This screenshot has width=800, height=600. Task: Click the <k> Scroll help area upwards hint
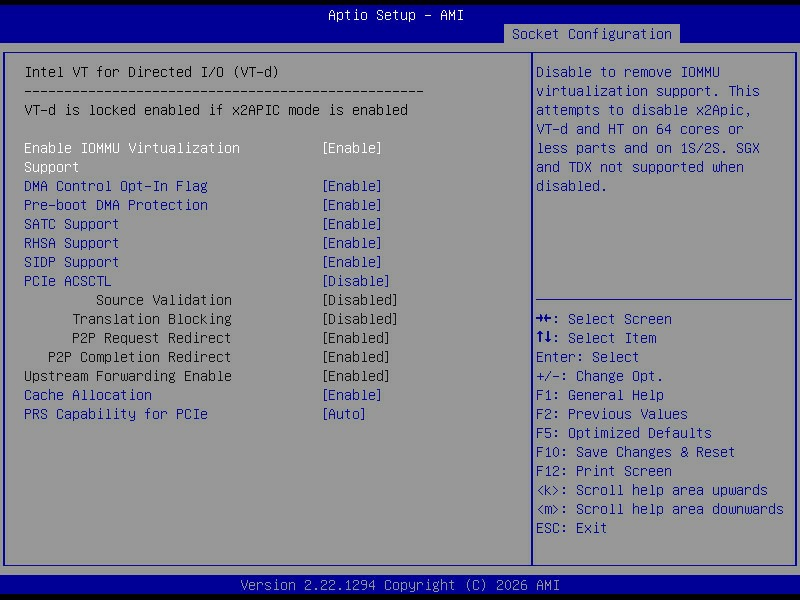[652, 490]
